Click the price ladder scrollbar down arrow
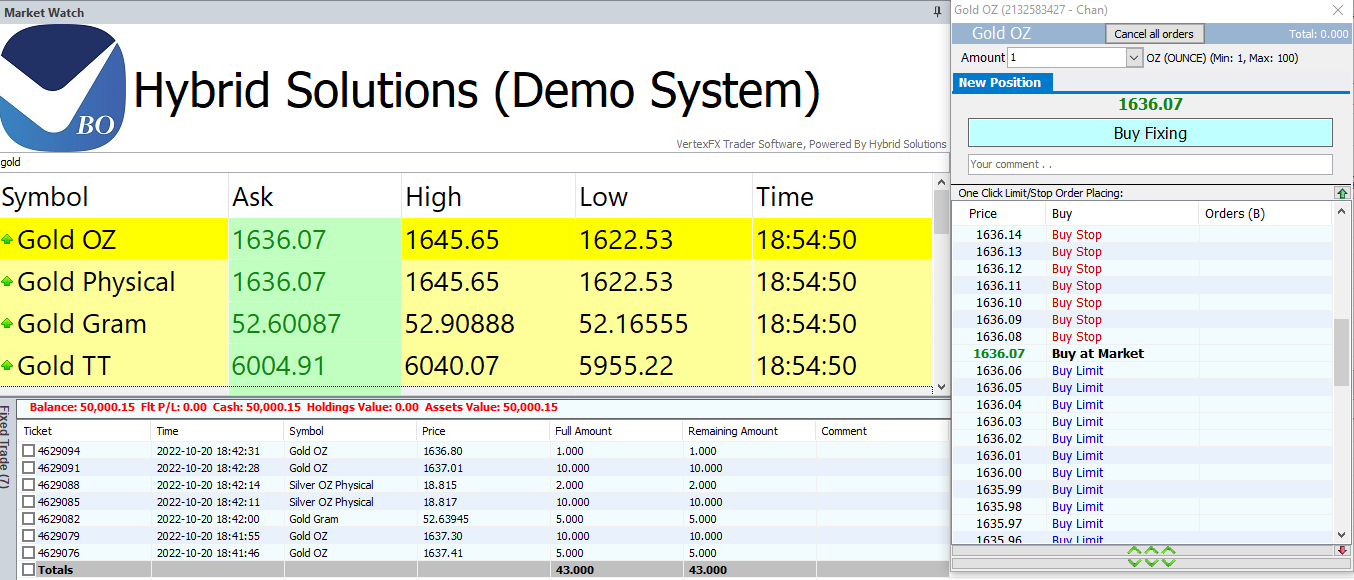 coord(1341,535)
